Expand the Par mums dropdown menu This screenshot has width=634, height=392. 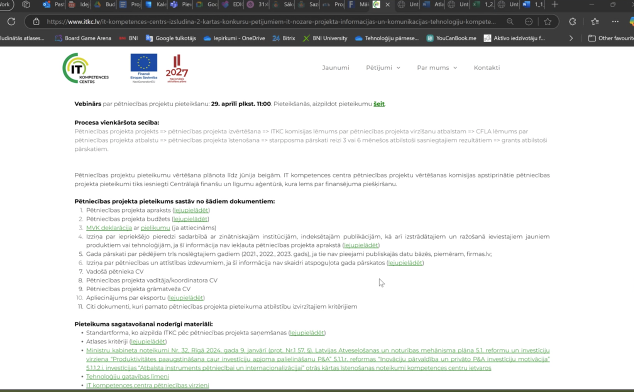click(x=437, y=68)
